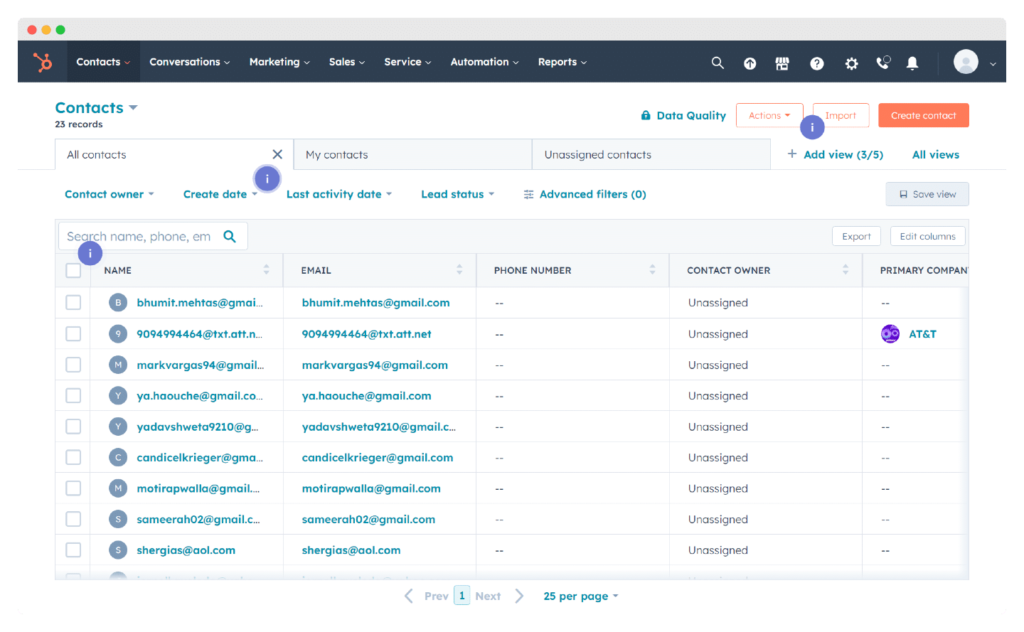Open the settings gear icon
Viewport: 1024px width, 632px height.
click(x=852, y=63)
